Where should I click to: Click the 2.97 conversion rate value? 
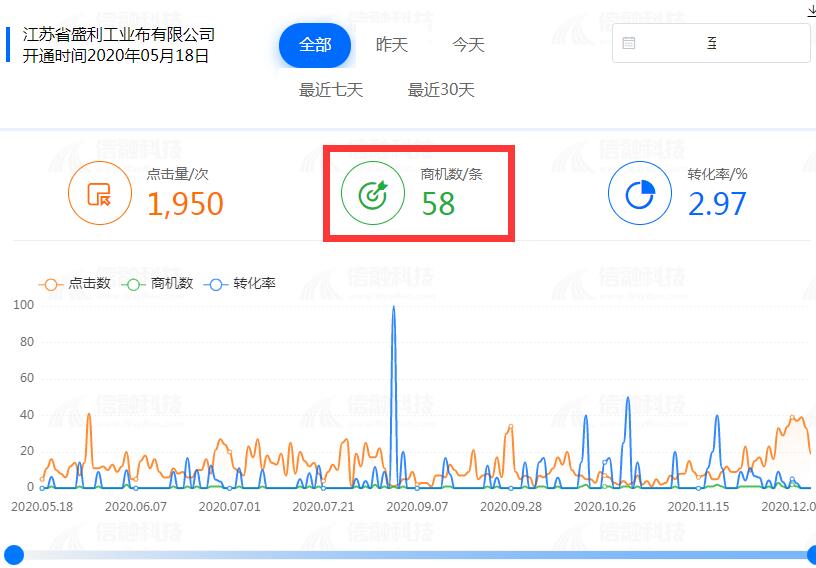pos(717,204)
